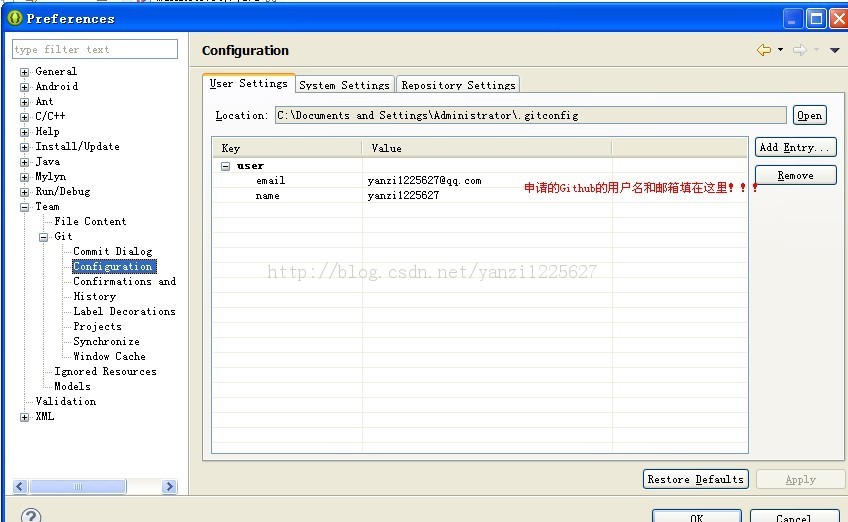The image size is (848, 522).
Task: Click the forward navigation arrow icon
Action: (x=800, y=50)
